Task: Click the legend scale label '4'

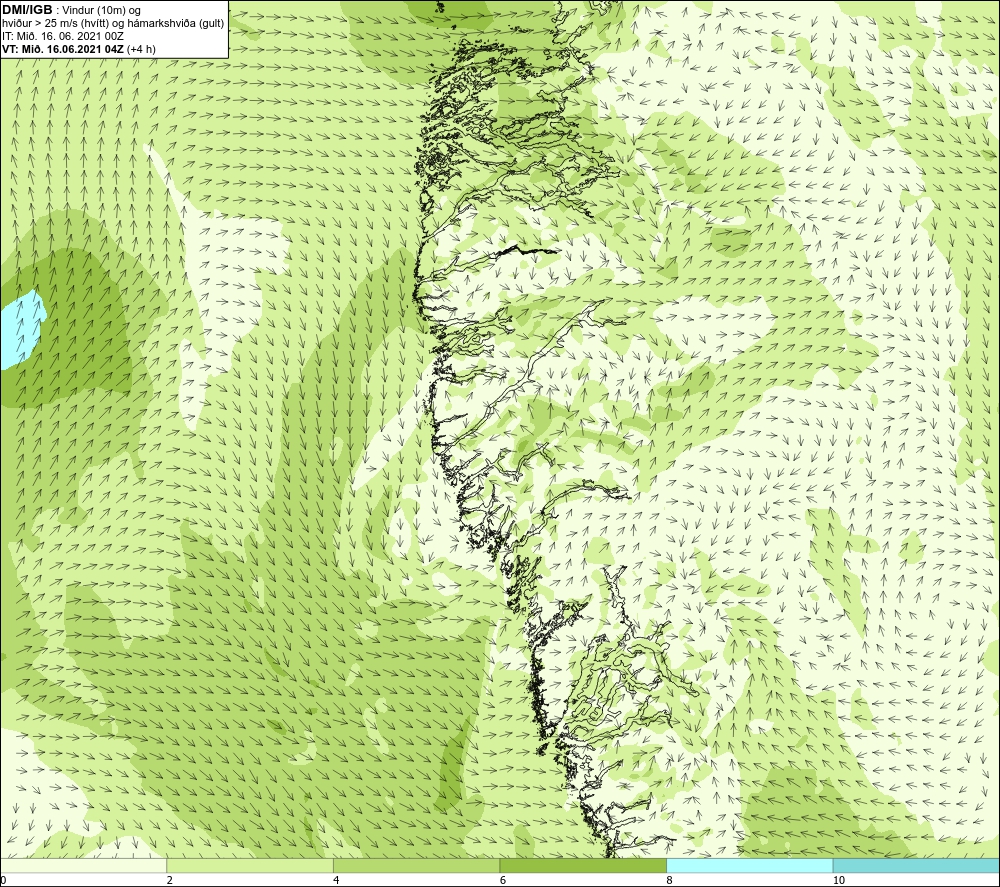Action: (x=337, y=880)
